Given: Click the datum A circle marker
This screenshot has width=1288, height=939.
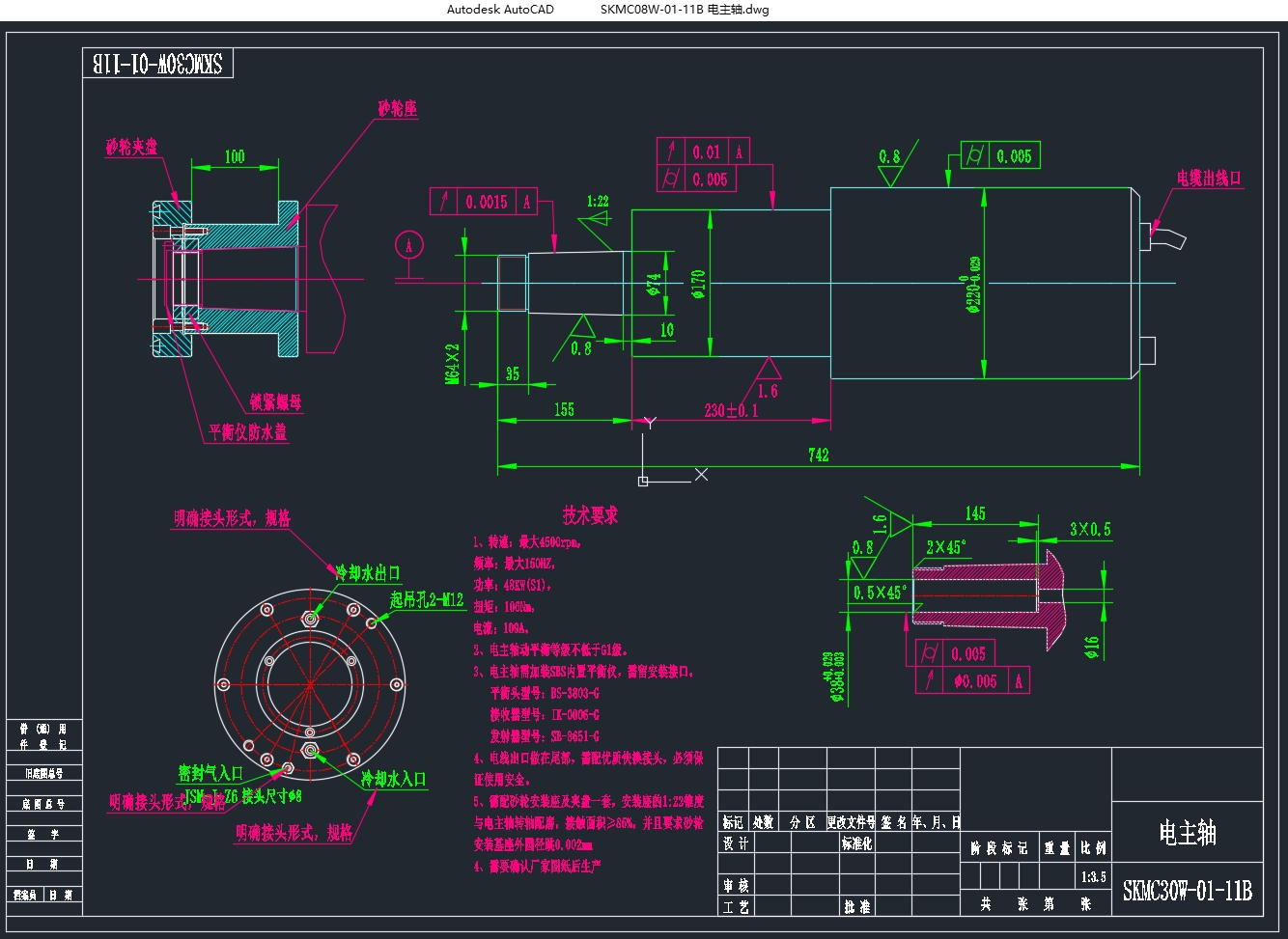Looking at the screenshot, I should (x=409, y=245).
